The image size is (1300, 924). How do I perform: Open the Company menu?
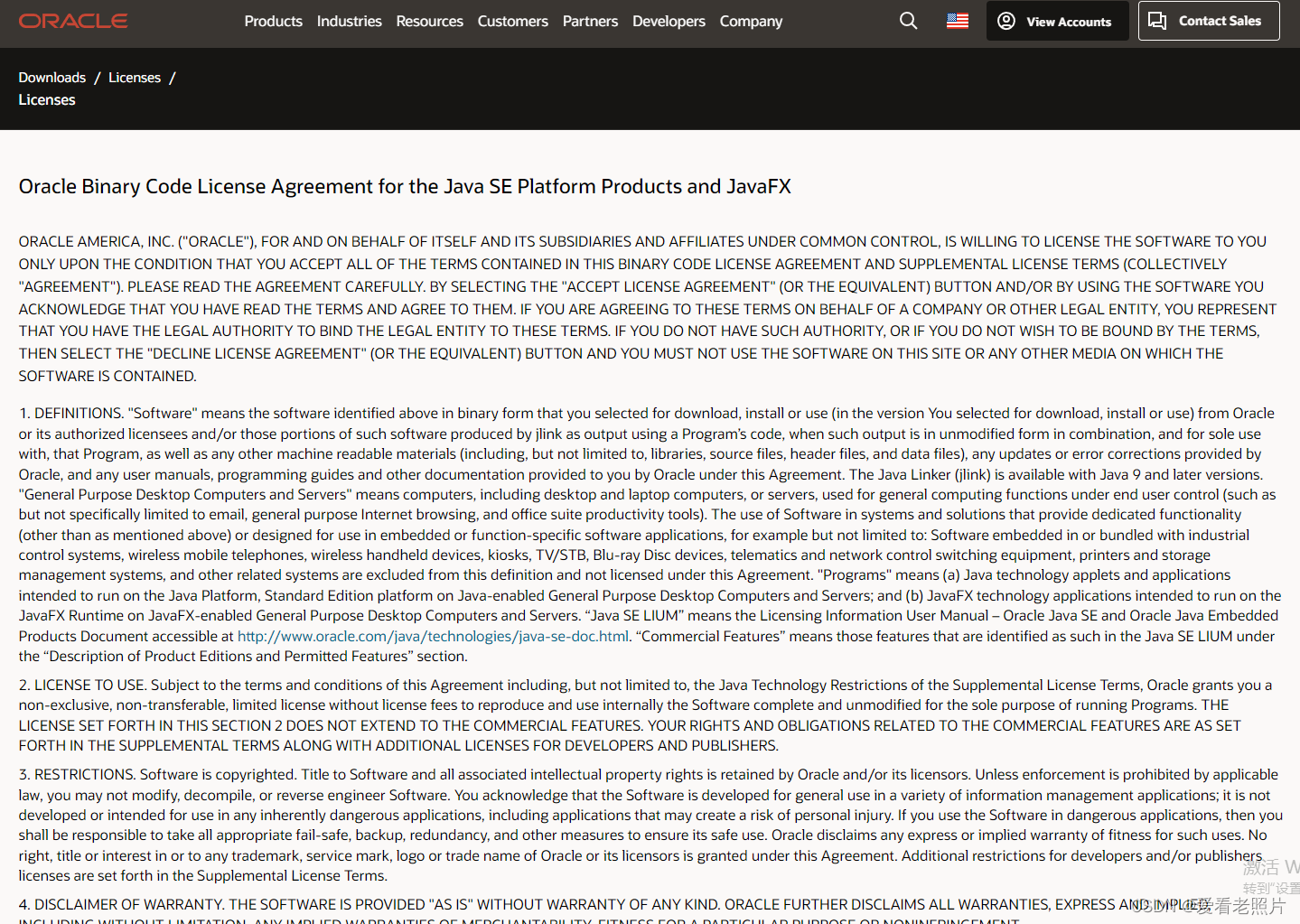point(752,21)
